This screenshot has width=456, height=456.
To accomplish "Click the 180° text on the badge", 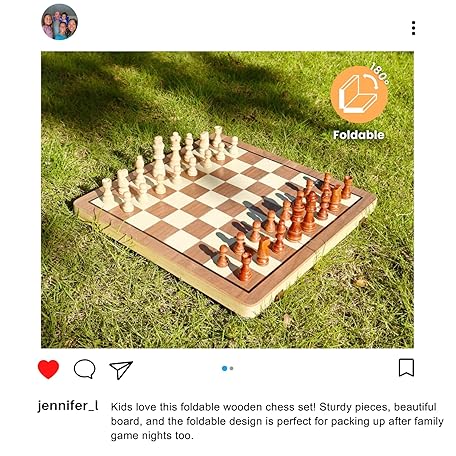I will 380,73.
